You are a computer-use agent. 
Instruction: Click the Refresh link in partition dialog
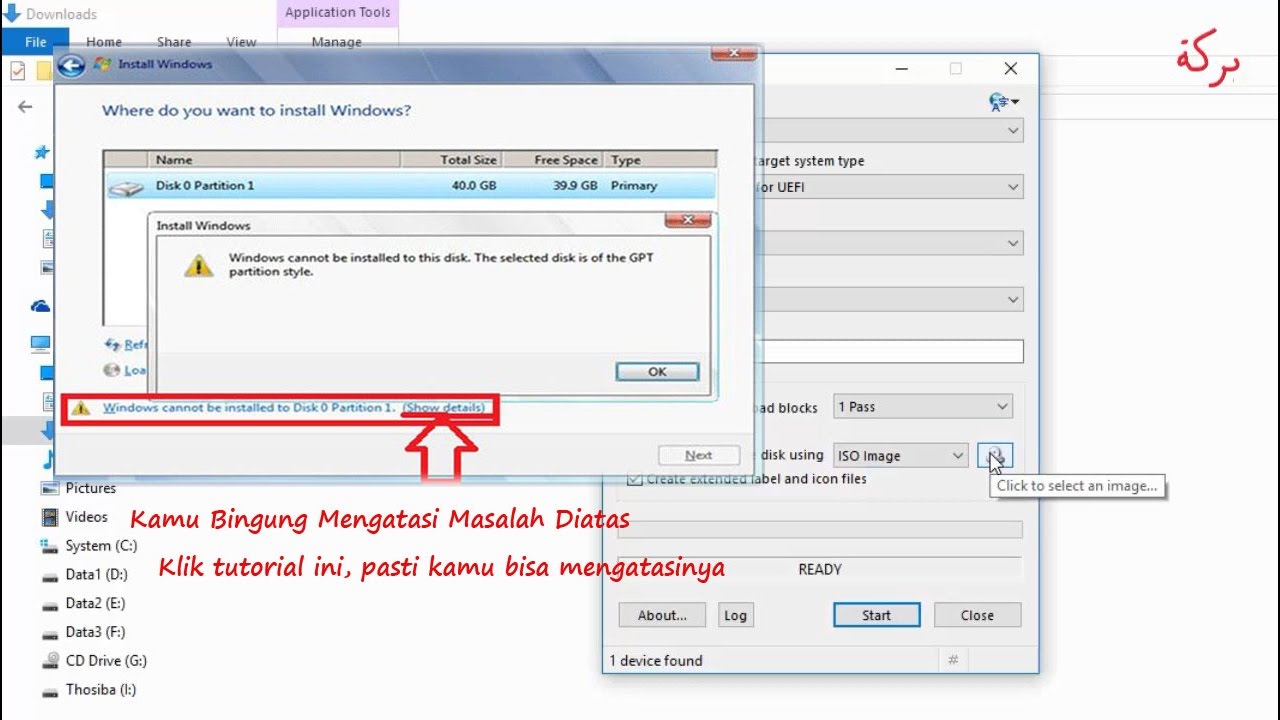click(x=128, y=345)
